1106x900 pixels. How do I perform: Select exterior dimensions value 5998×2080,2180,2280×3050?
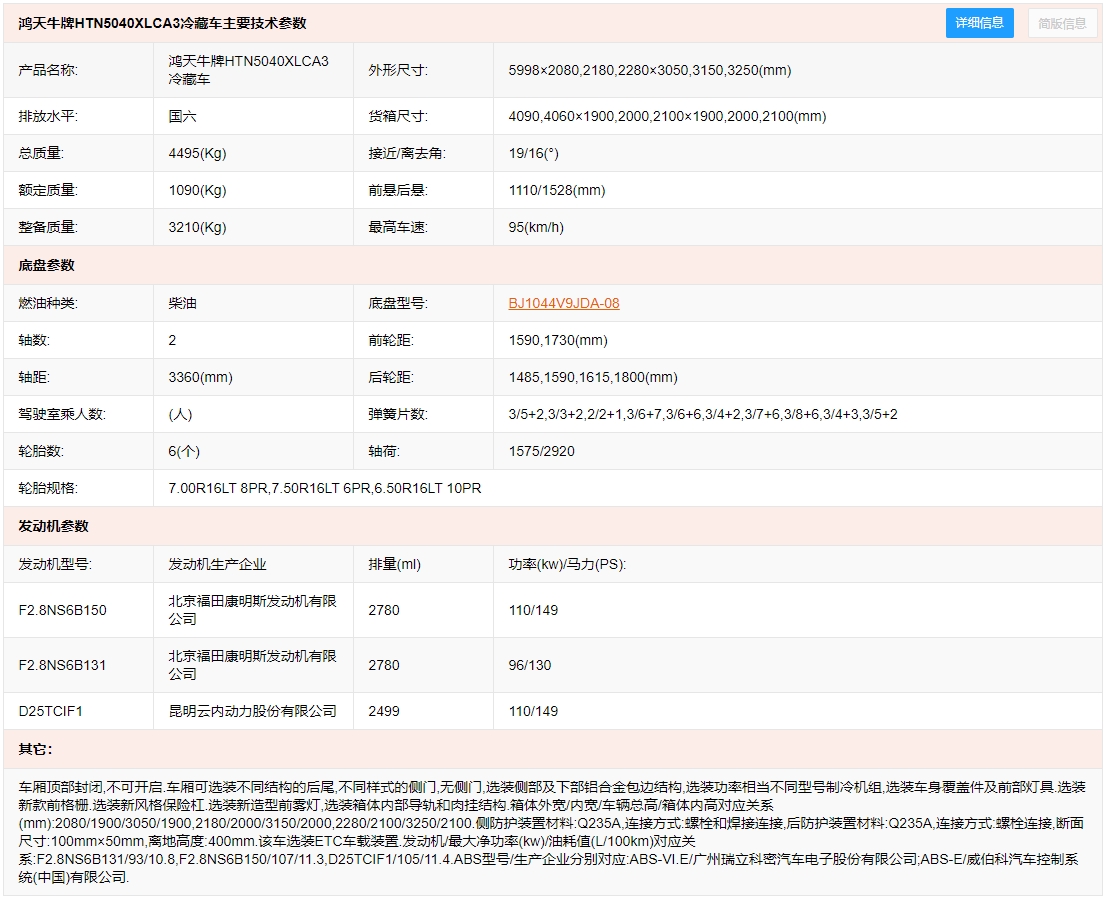click(x=650, y=70)
